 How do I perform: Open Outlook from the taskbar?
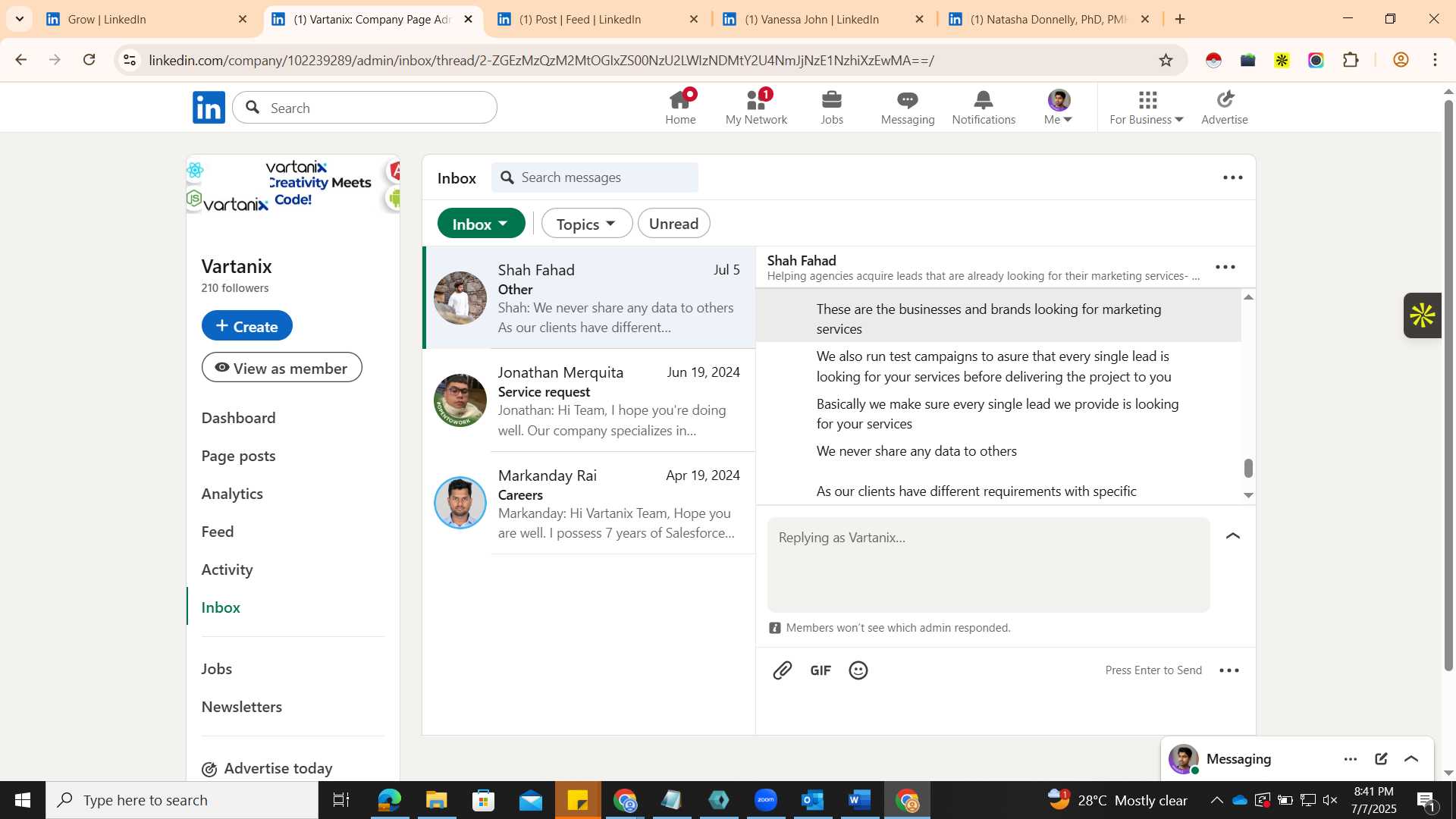(x=813, y=800)
